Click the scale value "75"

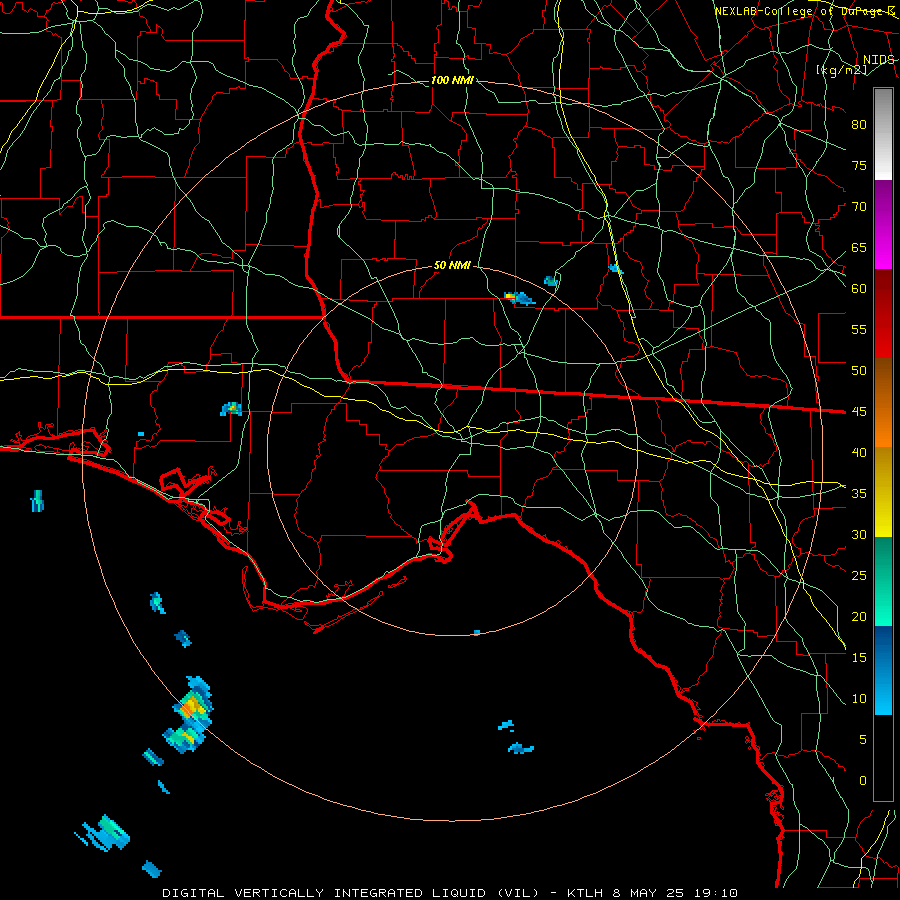click(x=859, y=165)
